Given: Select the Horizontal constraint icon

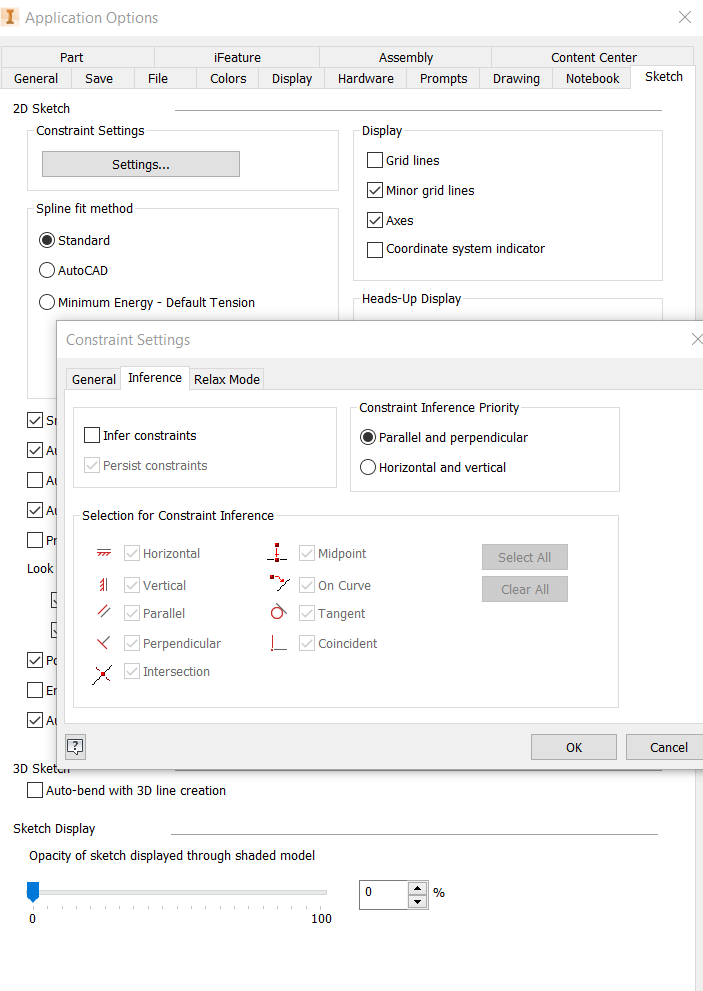Looking at the screenshot, I should 102,553.
